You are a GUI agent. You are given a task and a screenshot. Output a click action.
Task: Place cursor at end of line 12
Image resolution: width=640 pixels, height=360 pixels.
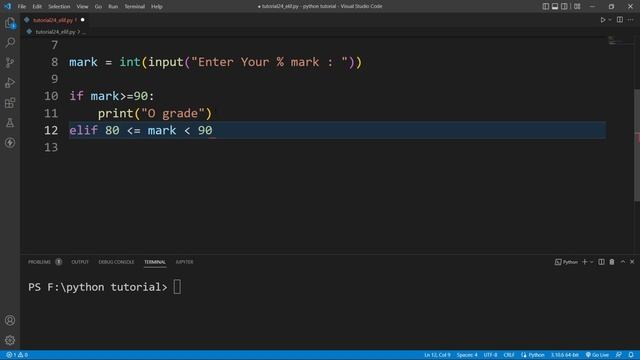[x=213, y=130]
